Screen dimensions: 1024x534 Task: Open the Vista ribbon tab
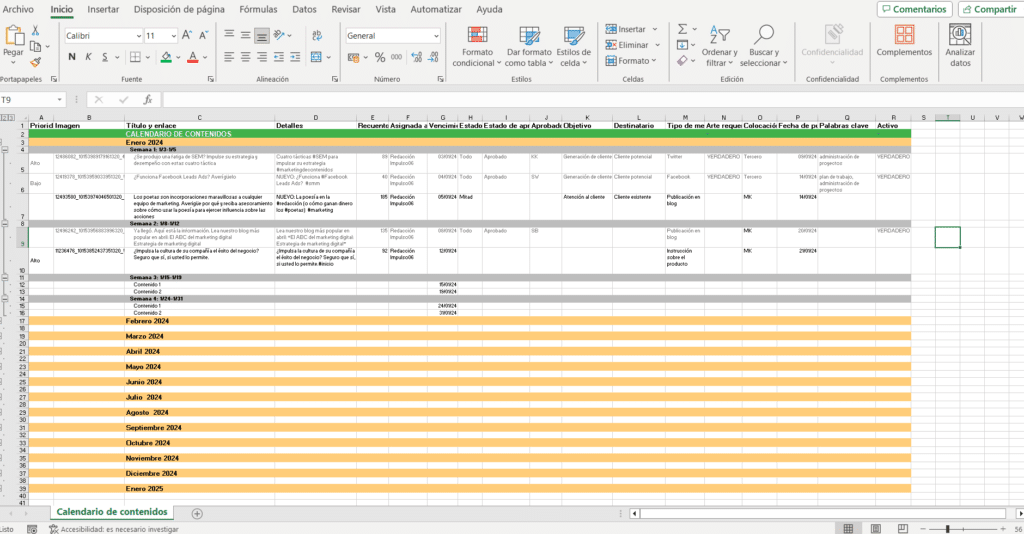385,9
